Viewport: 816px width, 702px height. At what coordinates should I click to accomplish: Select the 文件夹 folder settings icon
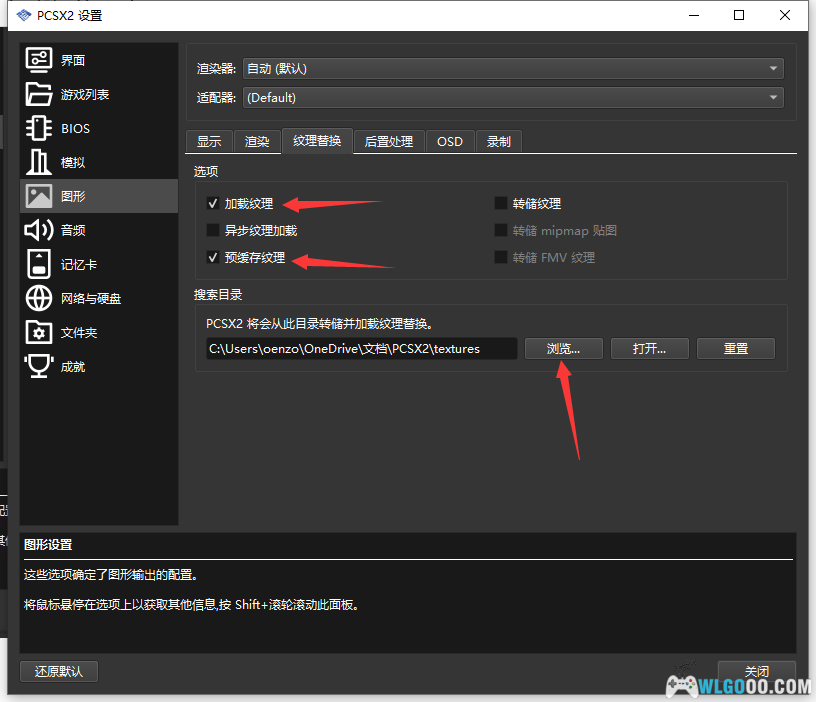(39, 332)
